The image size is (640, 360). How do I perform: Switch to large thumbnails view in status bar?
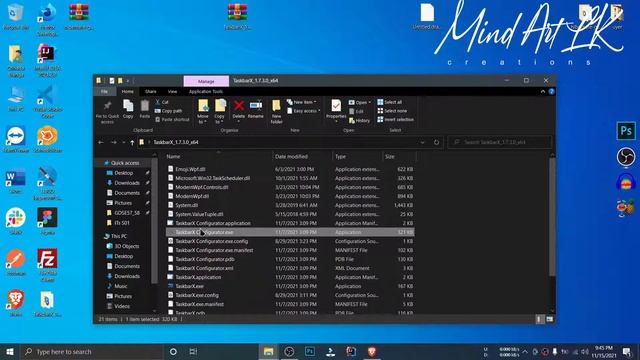549,319
